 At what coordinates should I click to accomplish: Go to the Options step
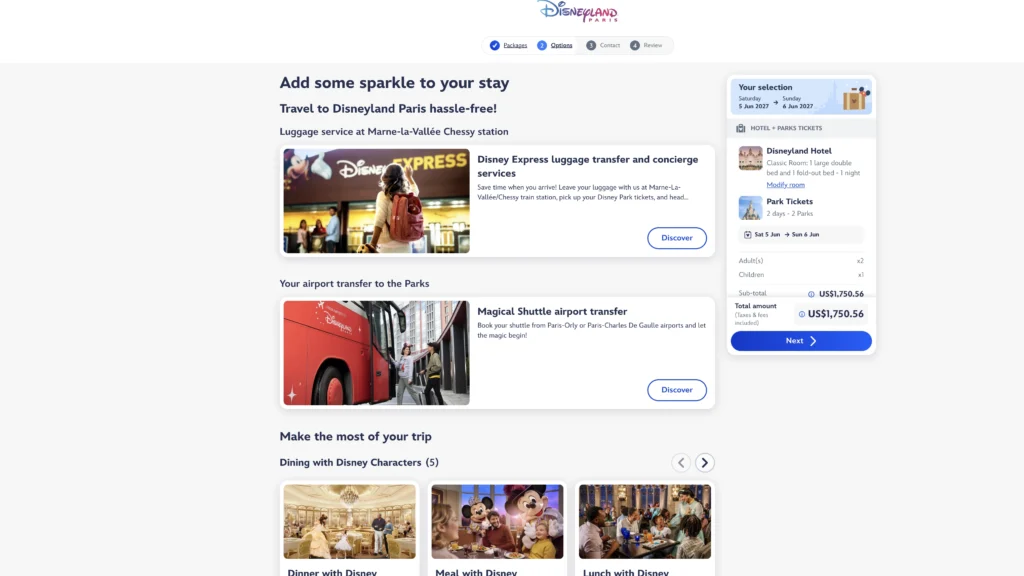click(x=561, y=45)
